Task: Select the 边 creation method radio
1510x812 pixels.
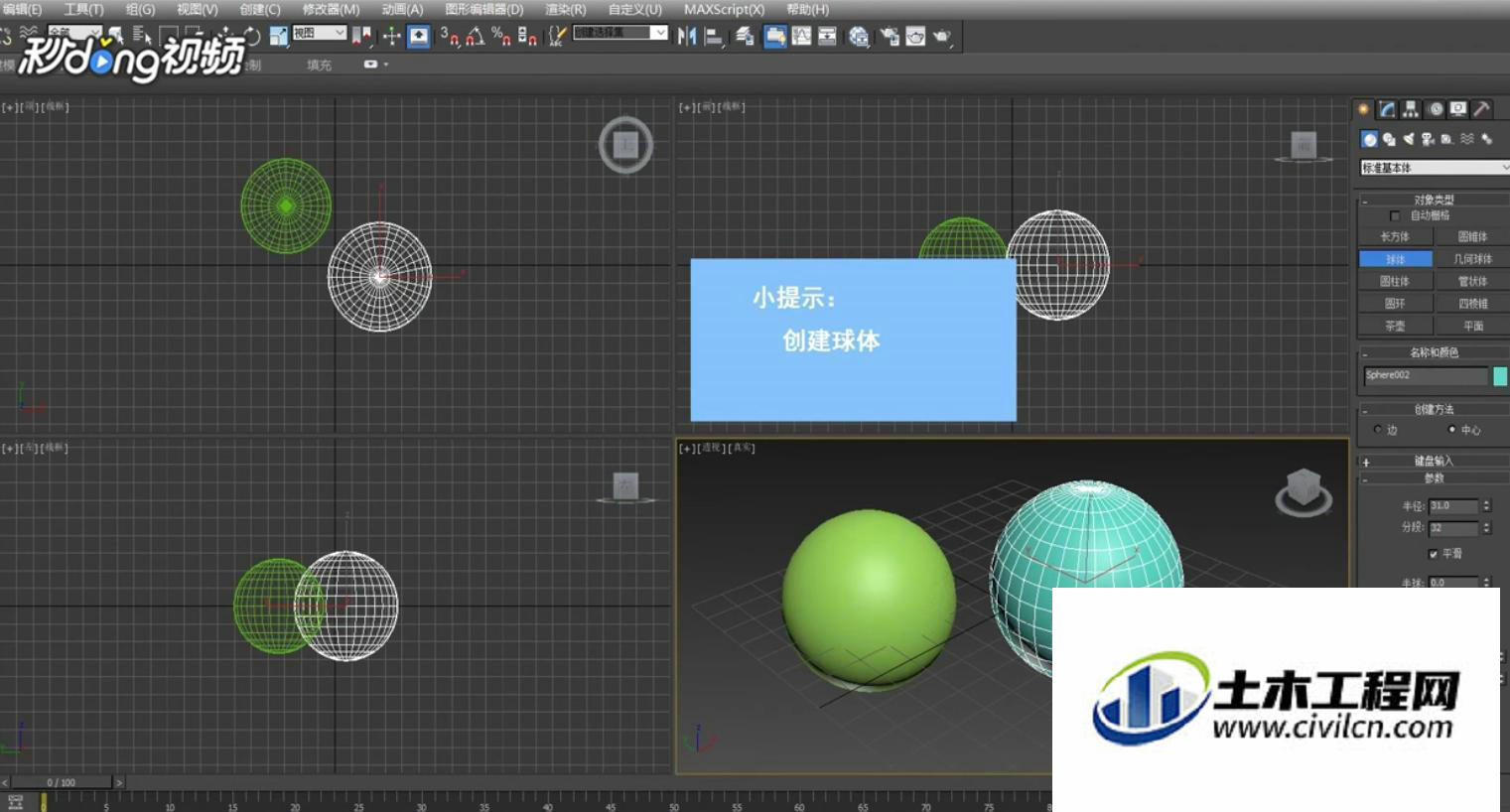Action: 1377,430
